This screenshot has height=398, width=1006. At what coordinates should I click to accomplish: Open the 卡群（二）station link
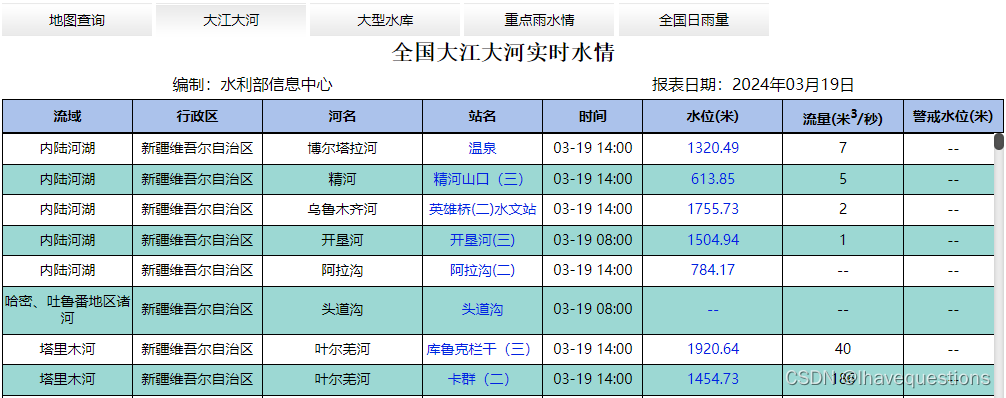[x=479, y=379]
